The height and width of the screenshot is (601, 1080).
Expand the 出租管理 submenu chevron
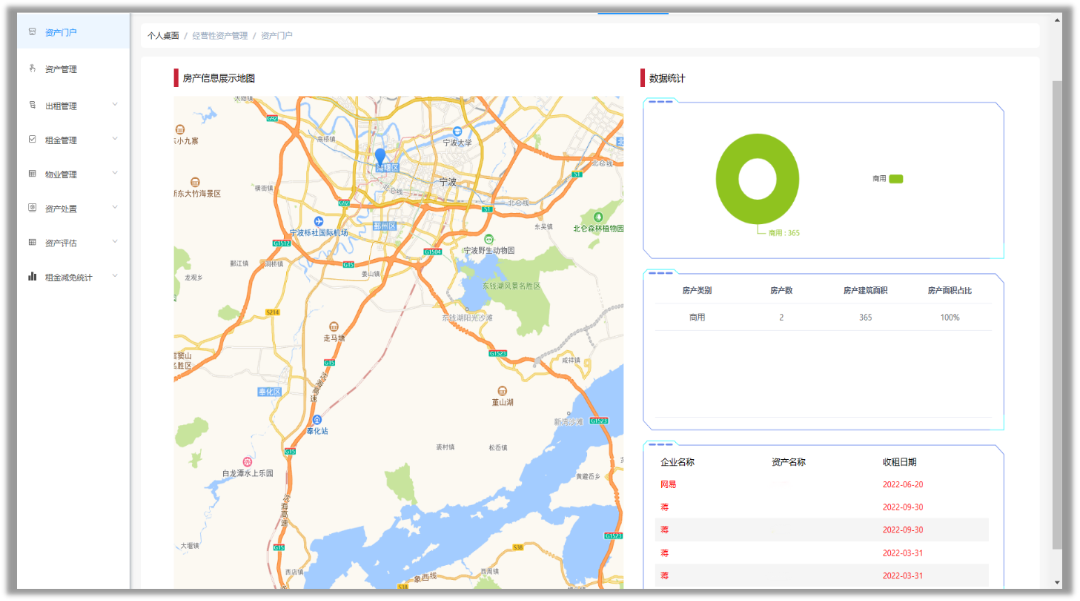[x=115, y=104]
